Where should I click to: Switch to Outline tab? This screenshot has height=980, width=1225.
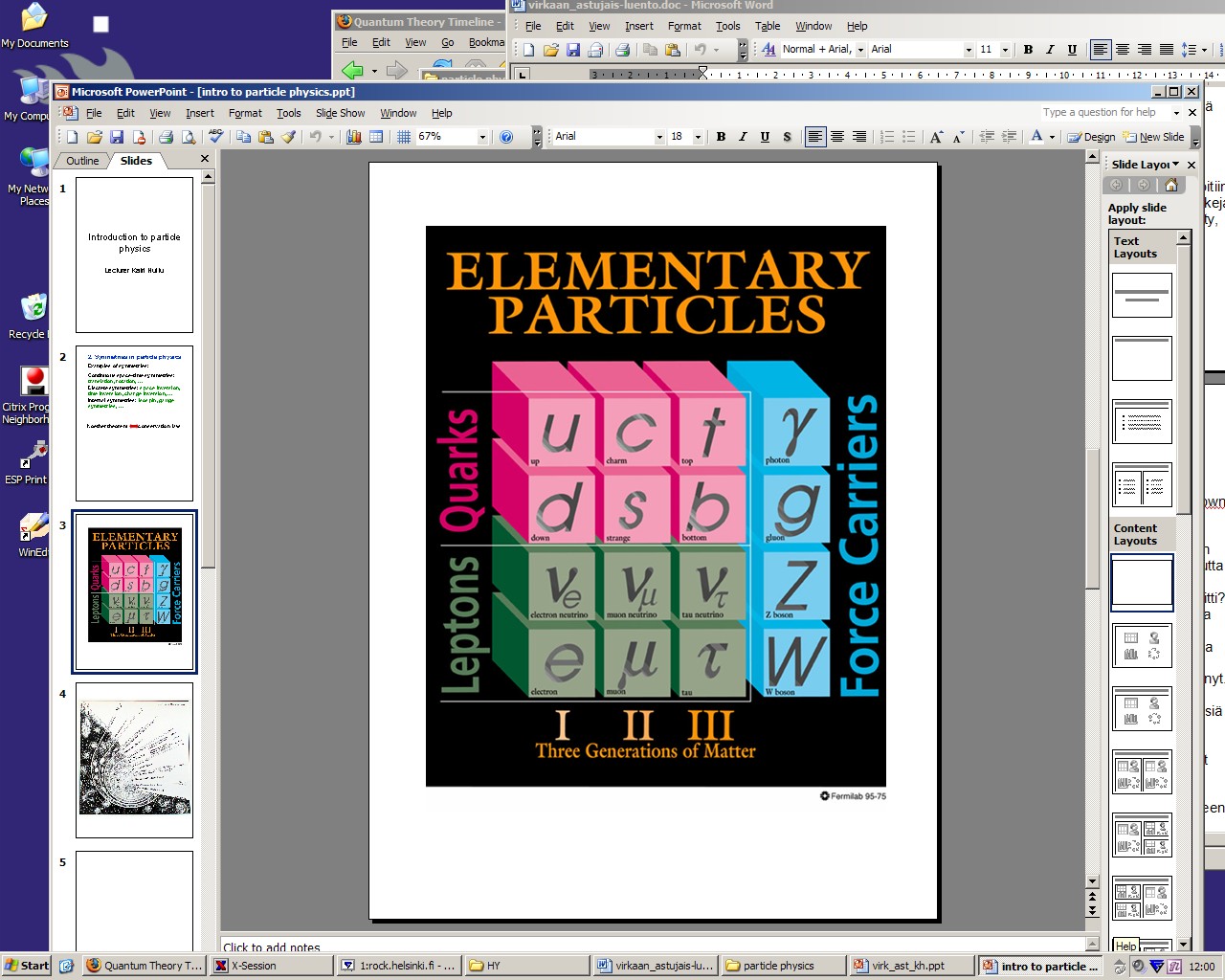[x=82, y=161]
